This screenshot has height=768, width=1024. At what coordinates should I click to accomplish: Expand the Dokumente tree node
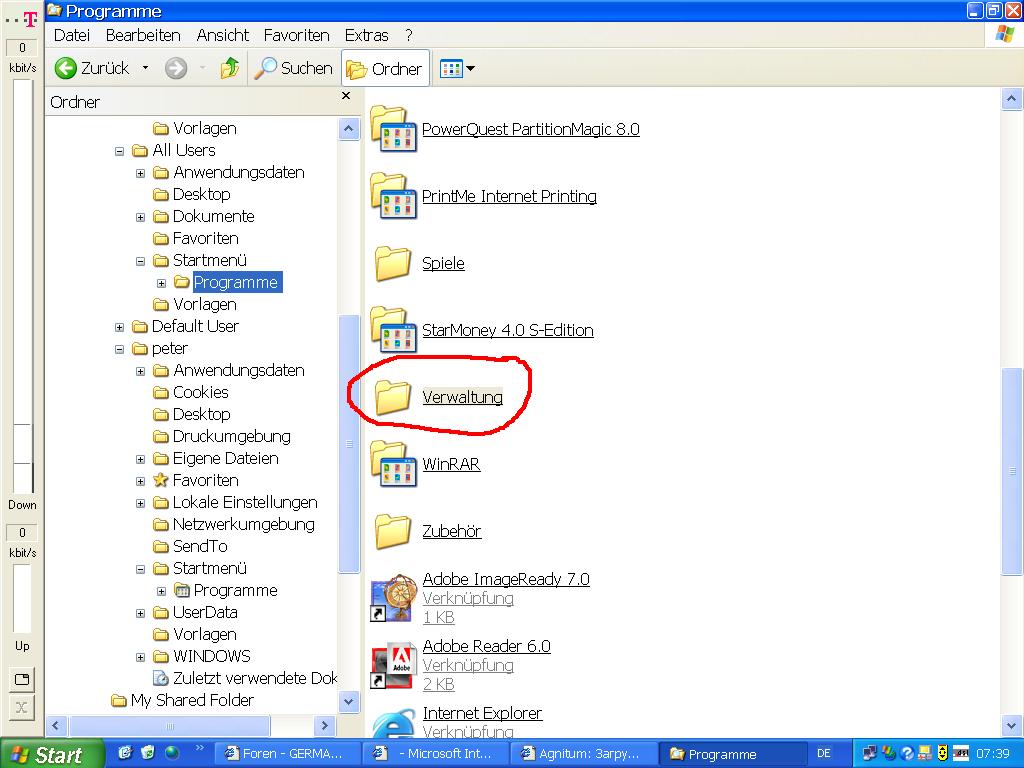(x=140, y=217)
